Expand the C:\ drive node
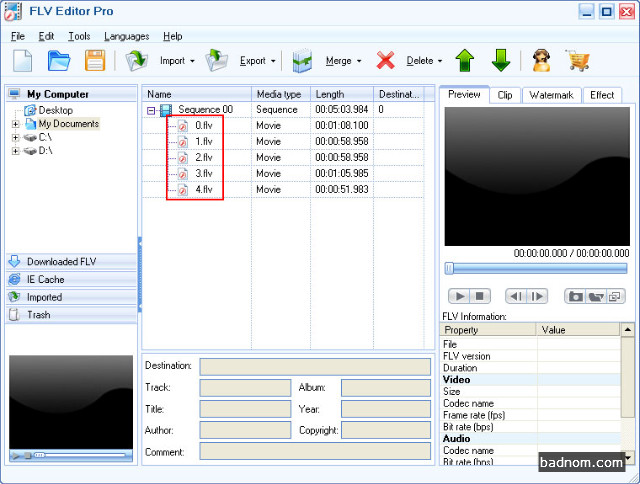640x484 pixels. tap(16, 138)
